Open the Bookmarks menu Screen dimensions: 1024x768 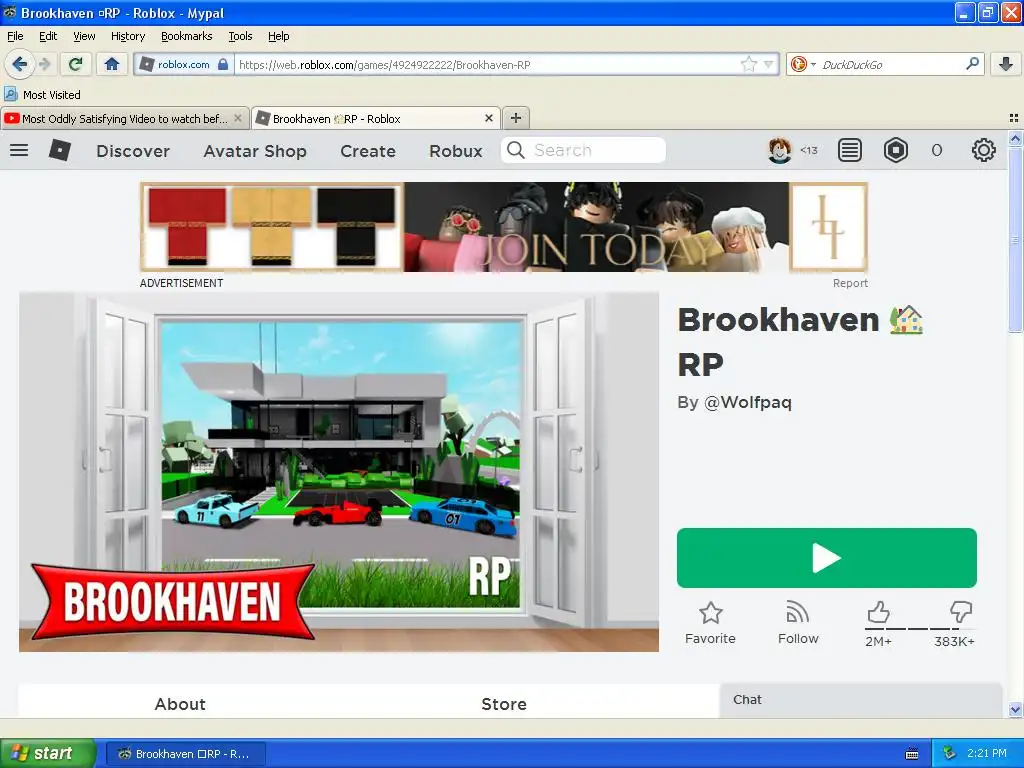tap(186, 36)
